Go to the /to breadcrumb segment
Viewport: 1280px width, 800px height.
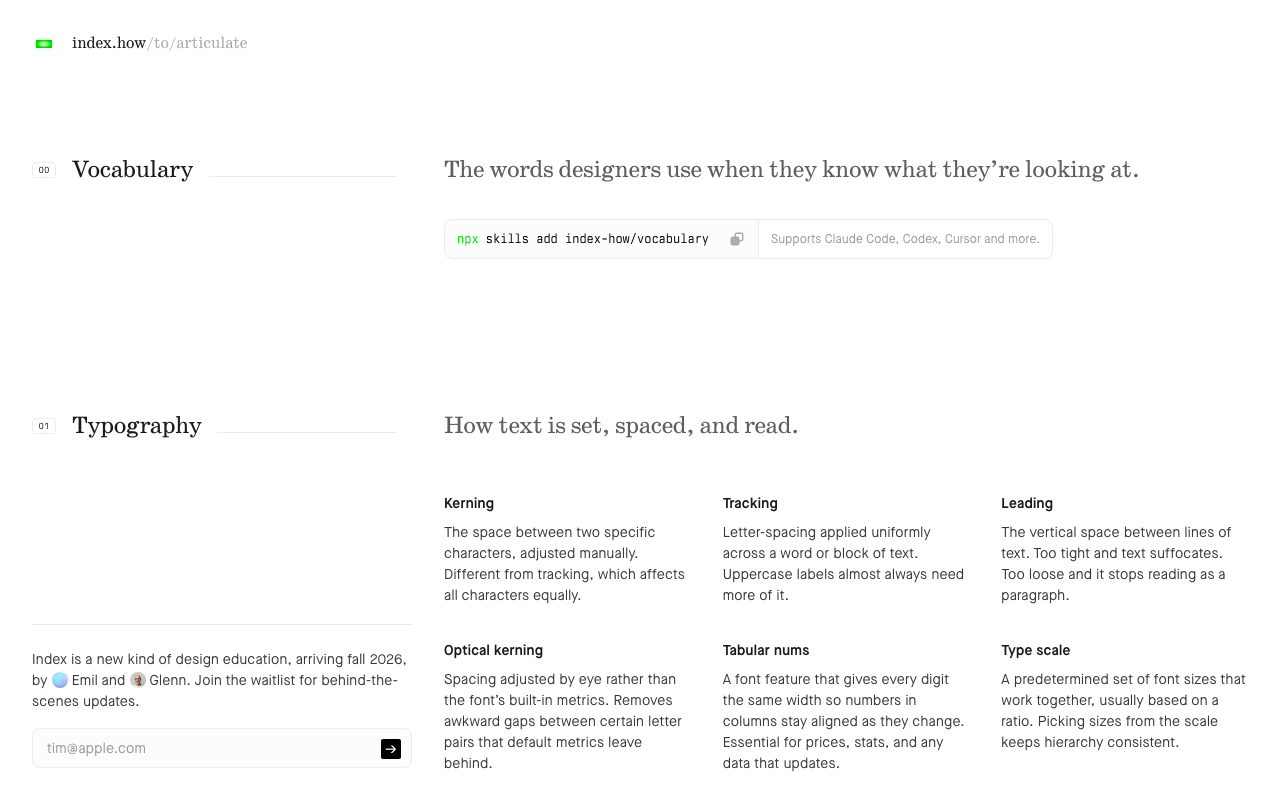point(158,43)
